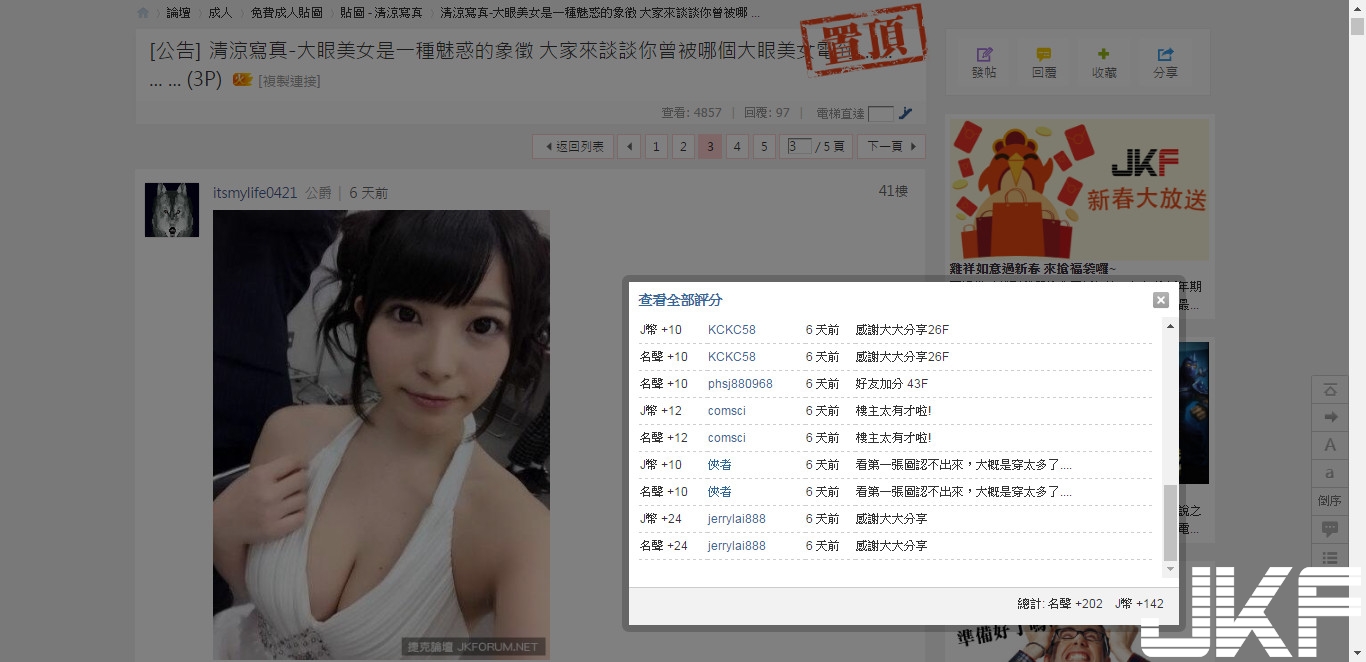Click the J幣 +142 total text
The height and width of the screenshot is (662, 1366).
(1139, 604)
